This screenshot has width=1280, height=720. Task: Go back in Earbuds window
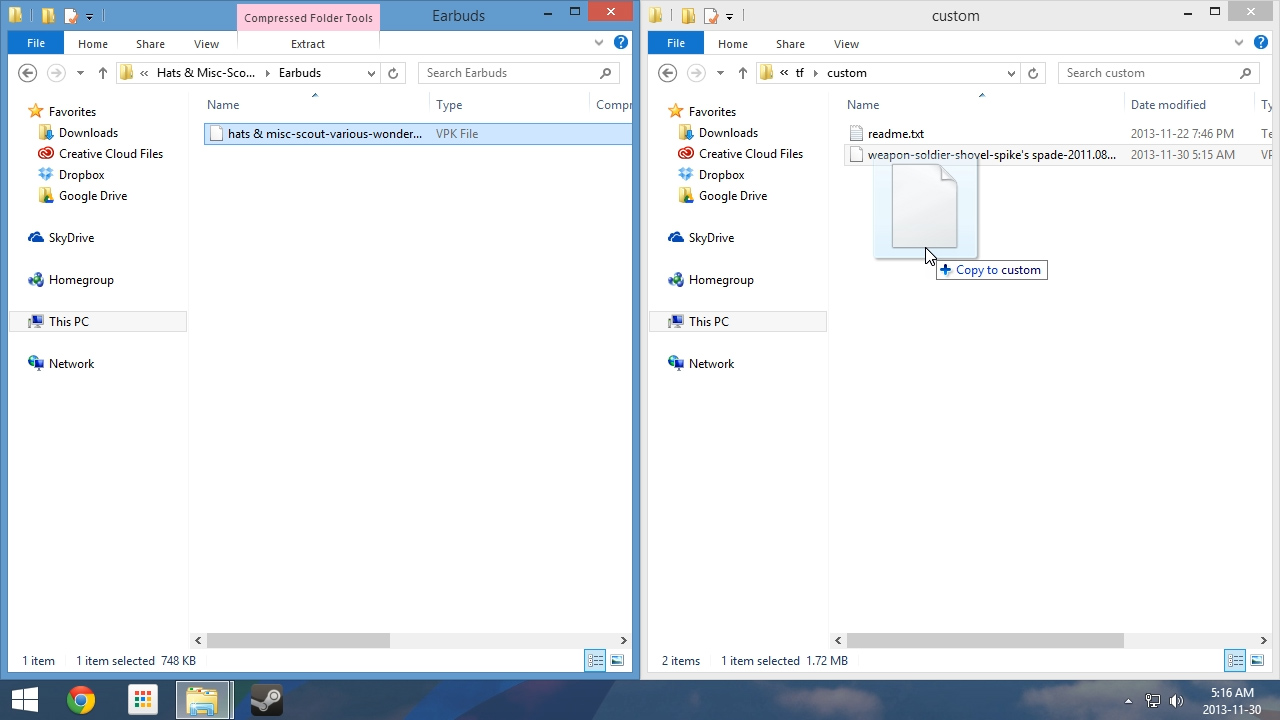[28, 73]
